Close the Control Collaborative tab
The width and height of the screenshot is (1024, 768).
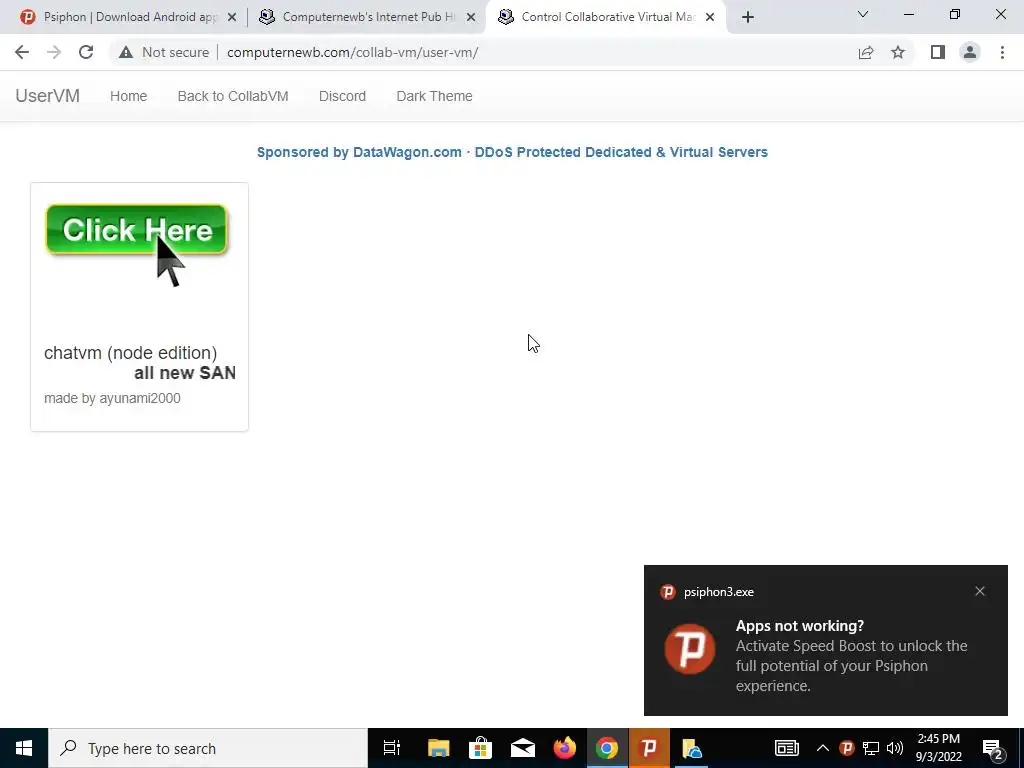click(710, 17)
